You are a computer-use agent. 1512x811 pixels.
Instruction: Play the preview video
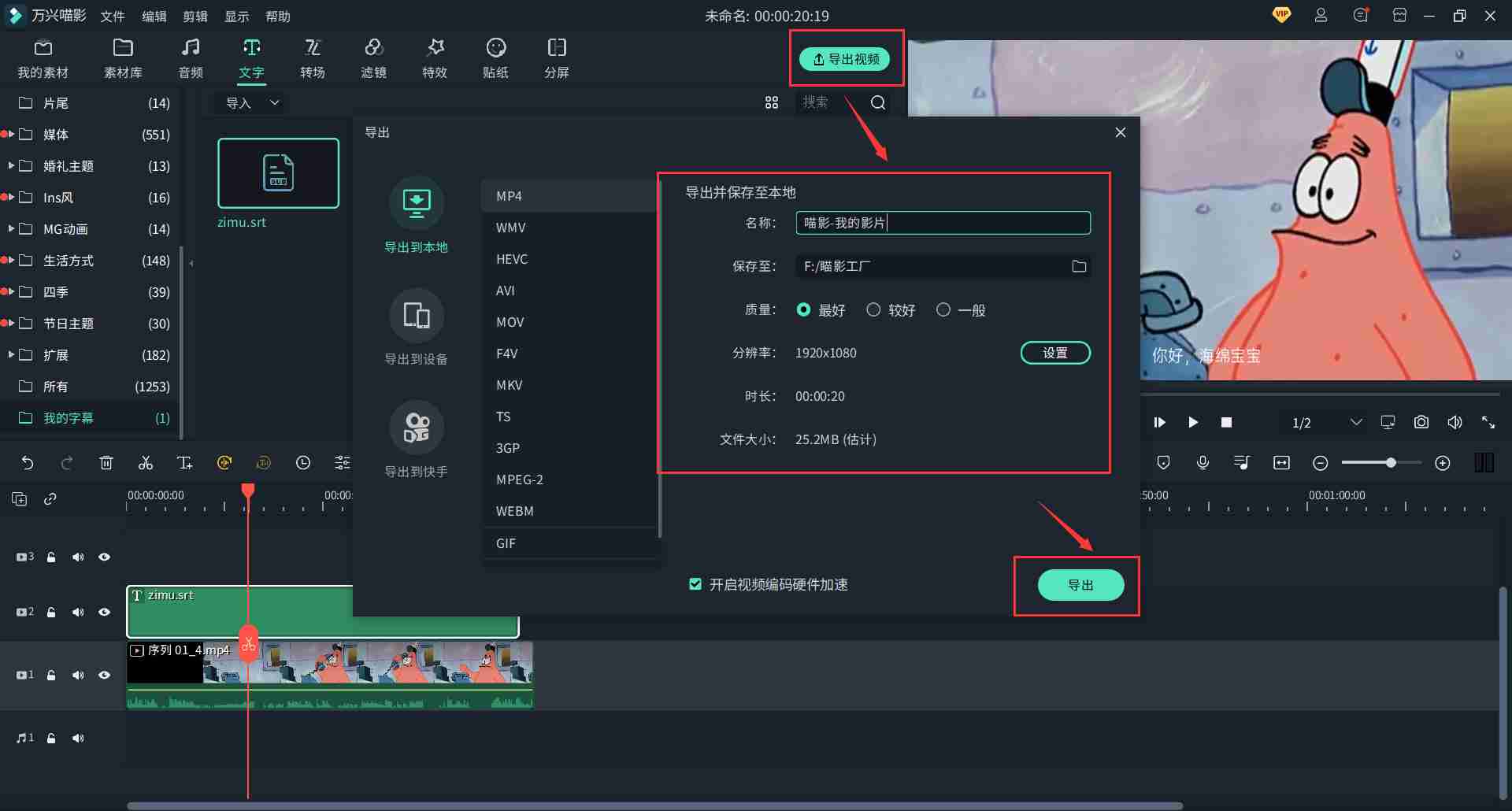(x=1193, y=423)
